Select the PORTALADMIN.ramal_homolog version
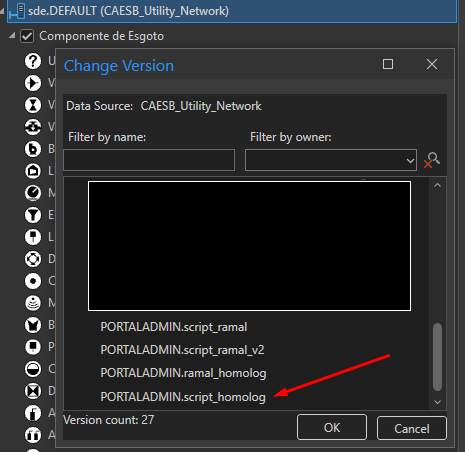465x452 pixels. (183, 373)
